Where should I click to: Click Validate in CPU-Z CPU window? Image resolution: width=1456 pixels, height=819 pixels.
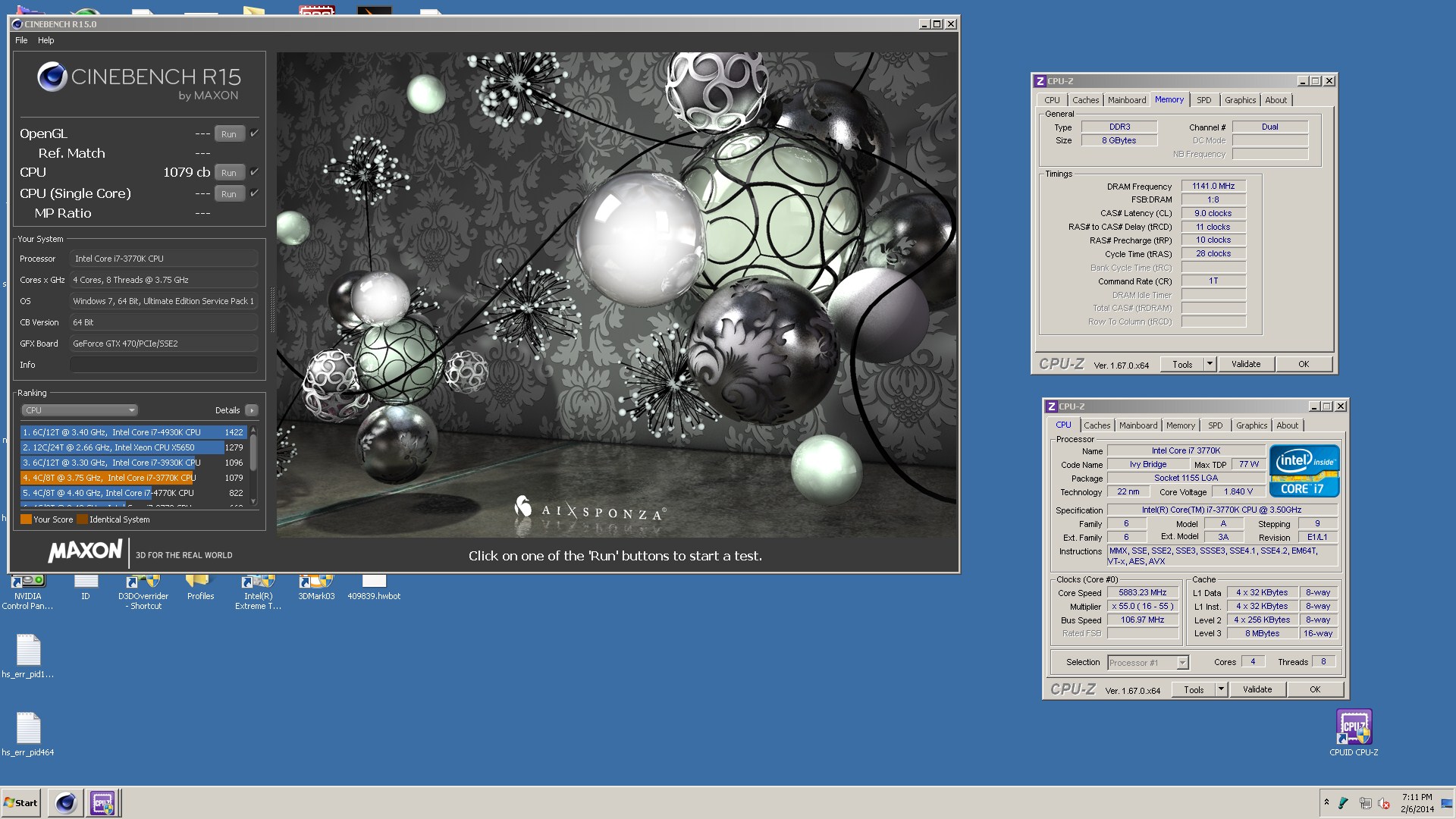pos(1257,689)
